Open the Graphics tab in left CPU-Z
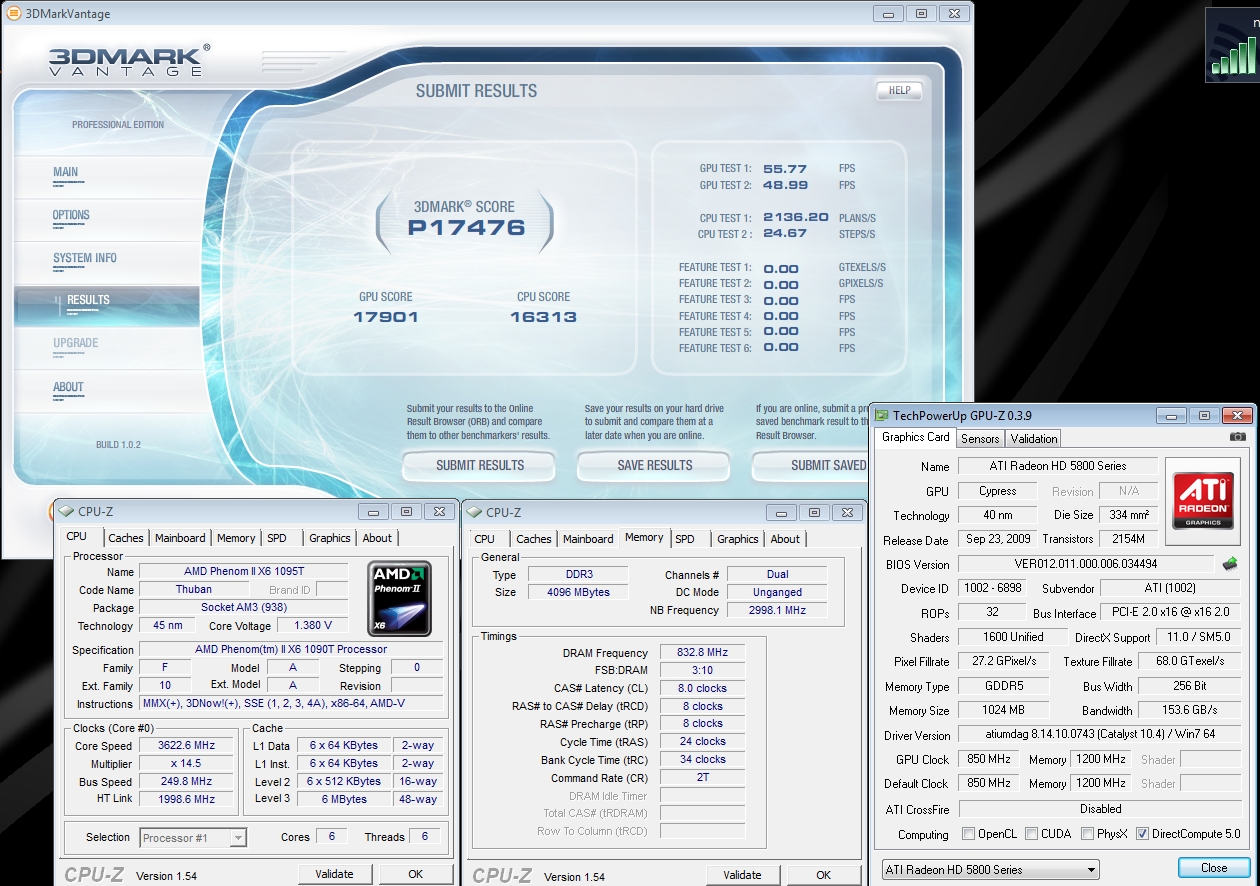The image size is (1260, 886). [330, 538]
